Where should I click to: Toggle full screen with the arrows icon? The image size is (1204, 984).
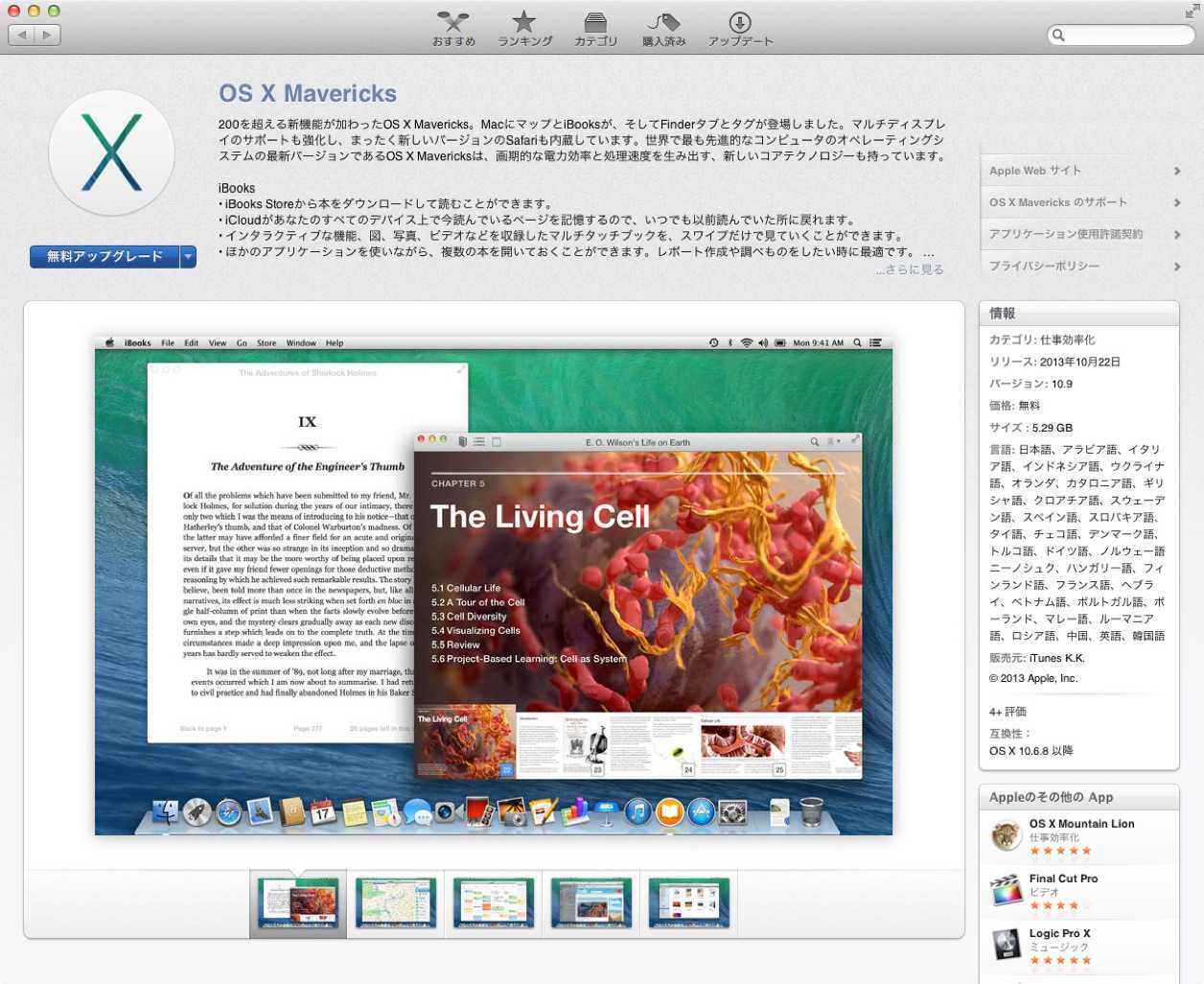1192,12
